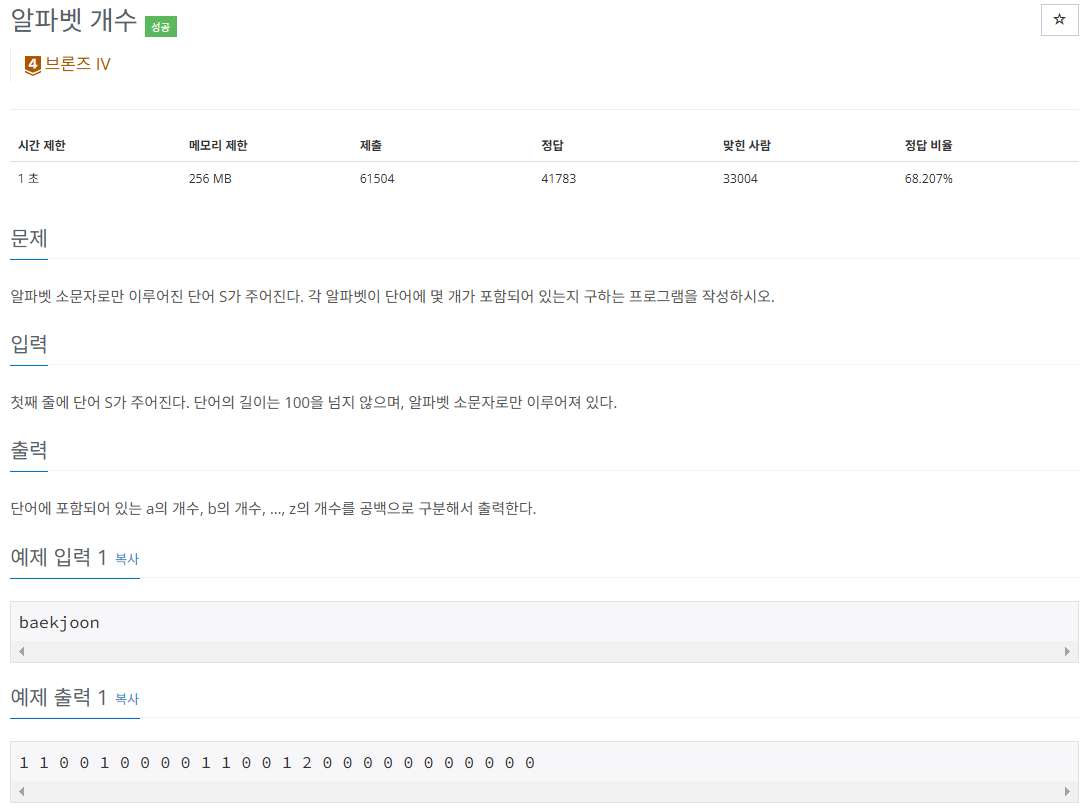The width and height of the screenshot is (1090, 811).
Task: Click right scroll arrow of sample output box
Action: 1067,792
